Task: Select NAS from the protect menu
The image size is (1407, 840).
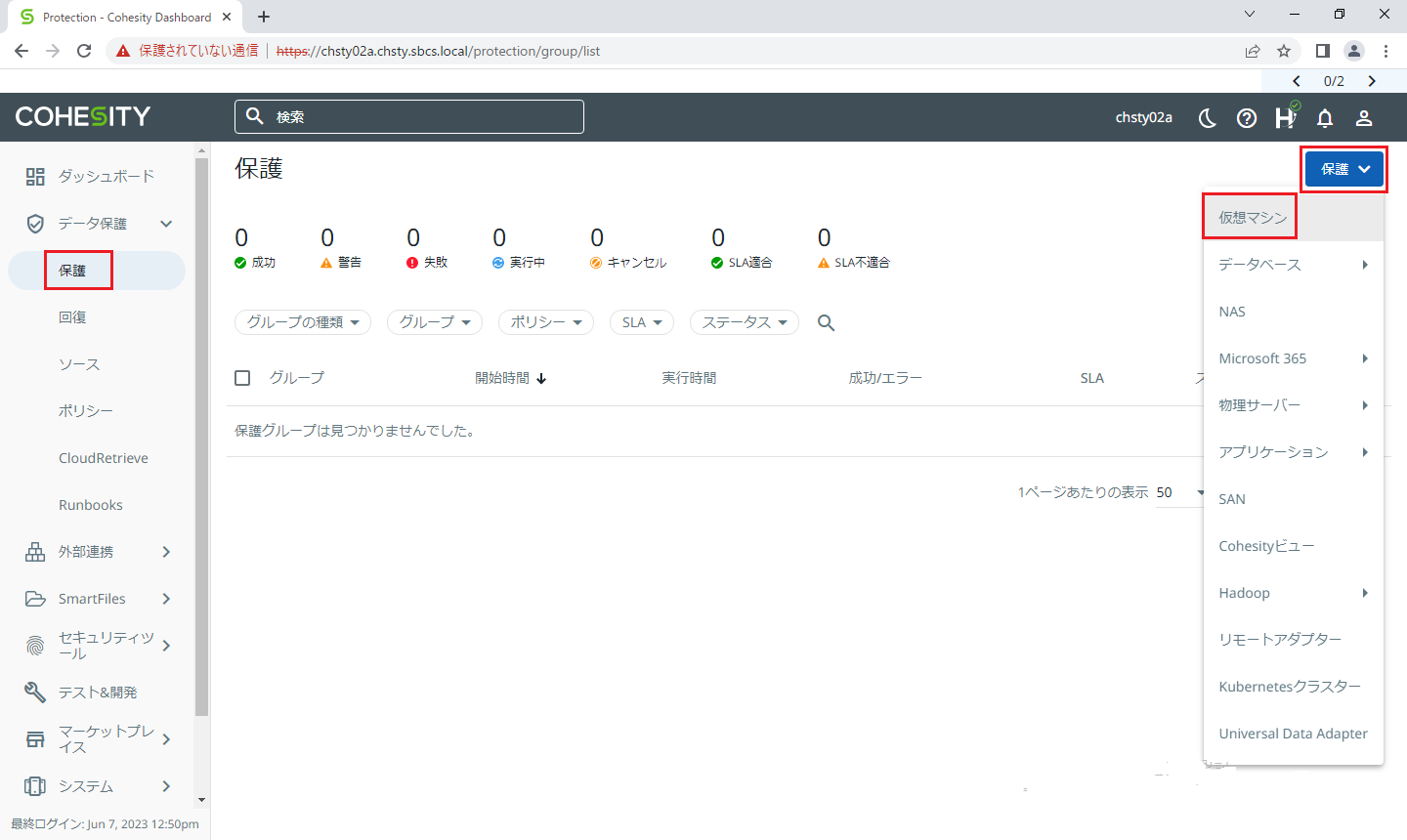Action: click(x=1294, y=312)
